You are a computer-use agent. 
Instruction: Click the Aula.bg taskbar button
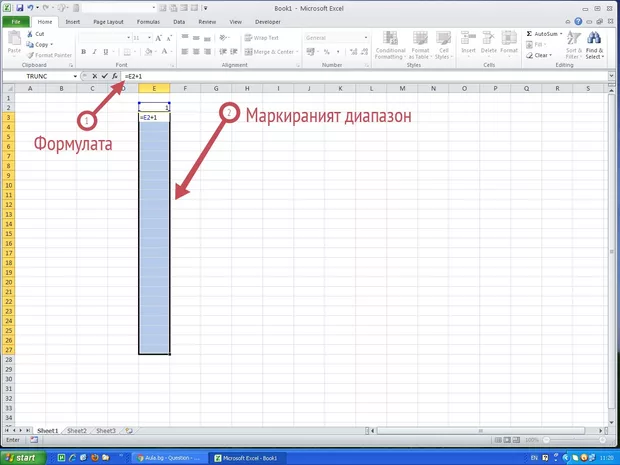click(168, 458)
